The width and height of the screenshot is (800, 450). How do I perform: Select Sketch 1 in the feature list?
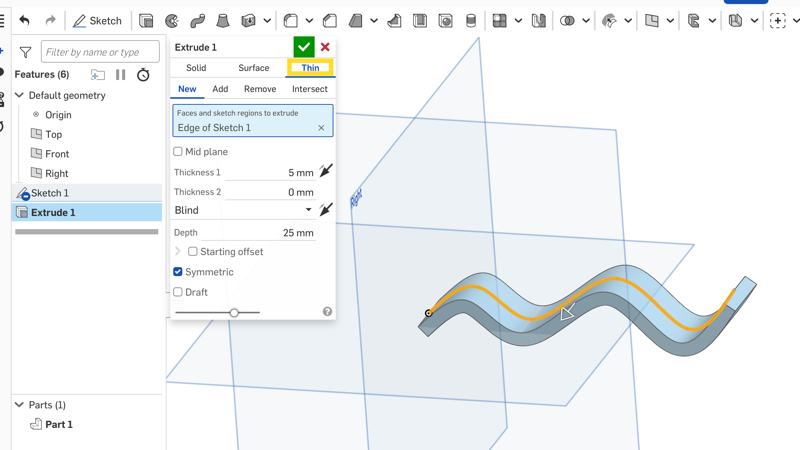(87, 193)
